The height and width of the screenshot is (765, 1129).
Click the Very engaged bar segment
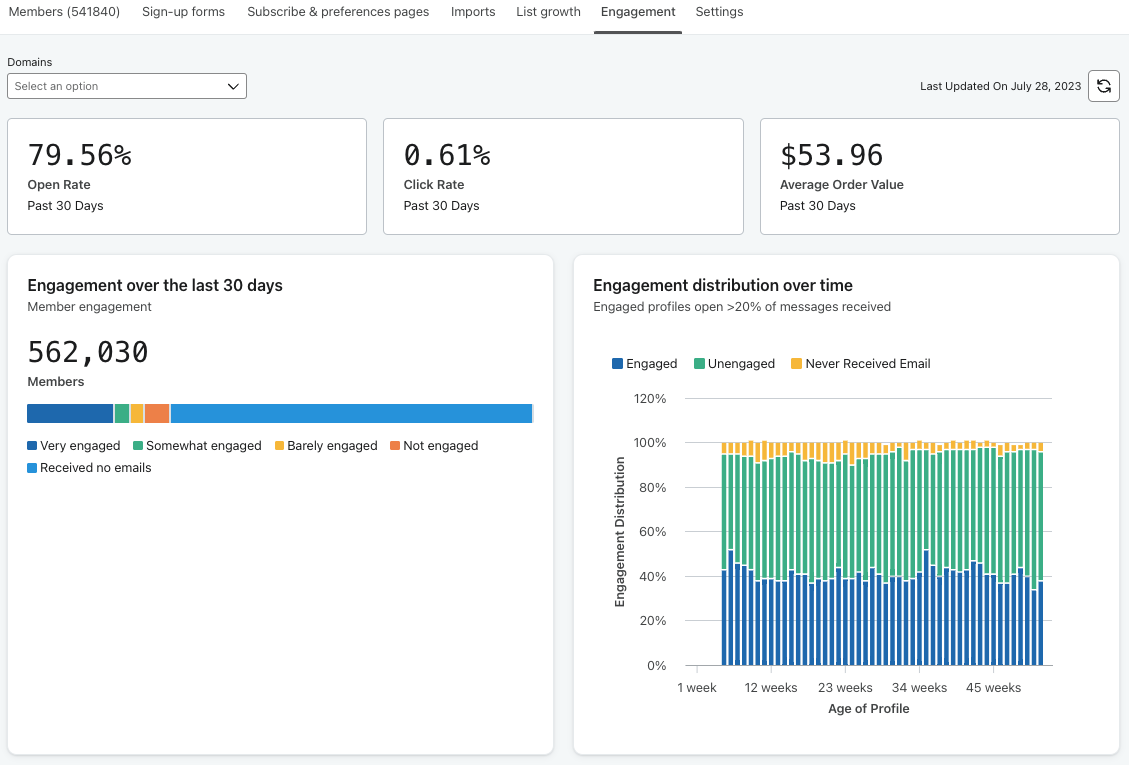pos(70,414)
